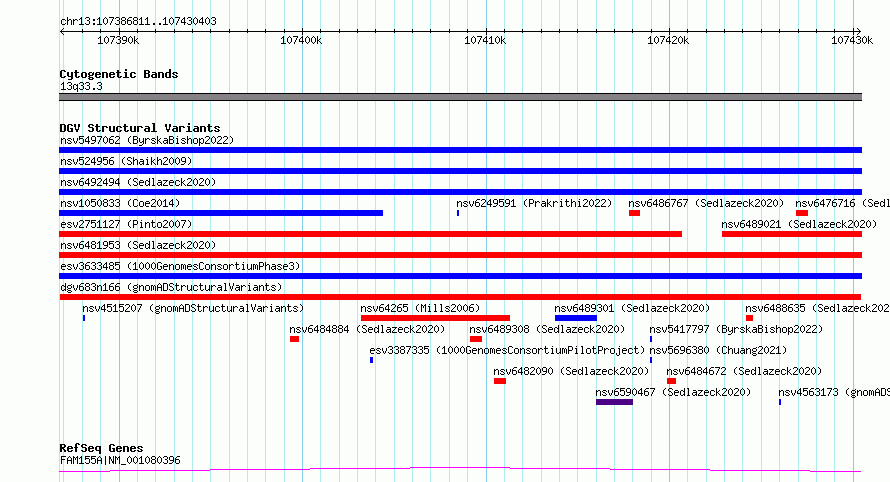Select the 13q33.3 cytogenetic band bar
The width and height of the screenshot is (890, 482).
460,97
